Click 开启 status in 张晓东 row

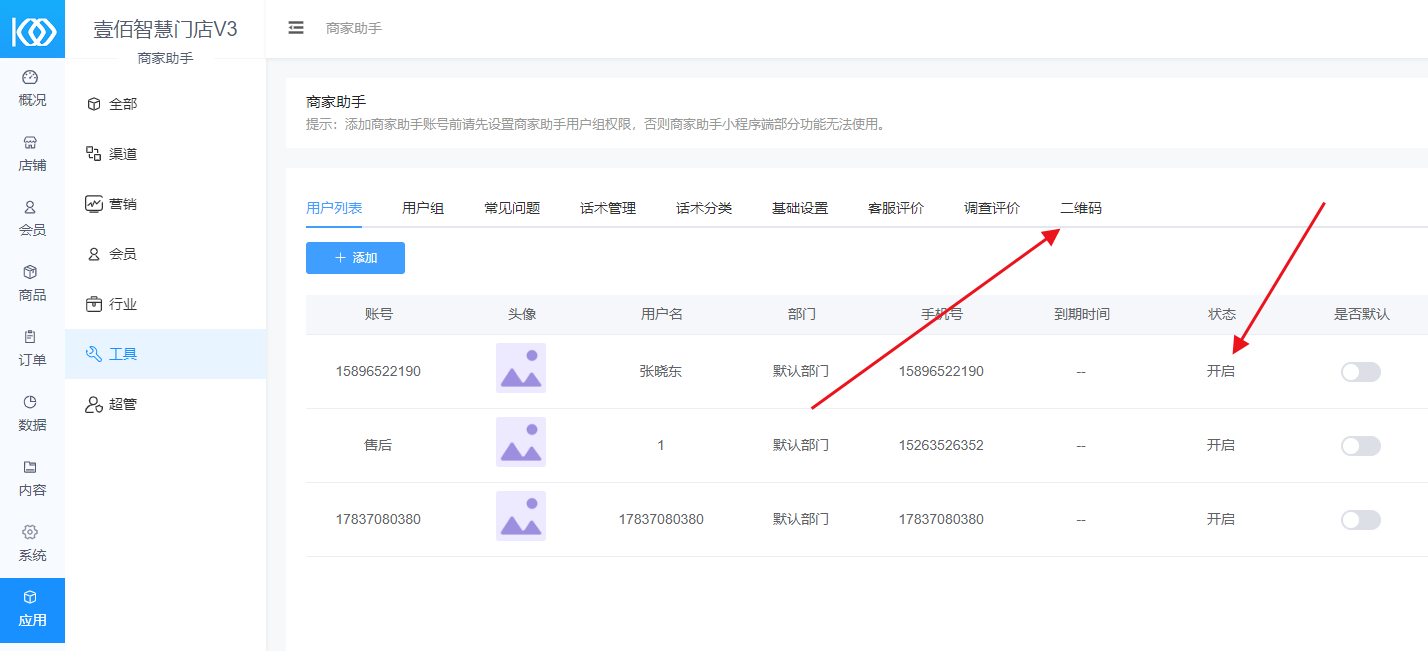point(1221,371)
